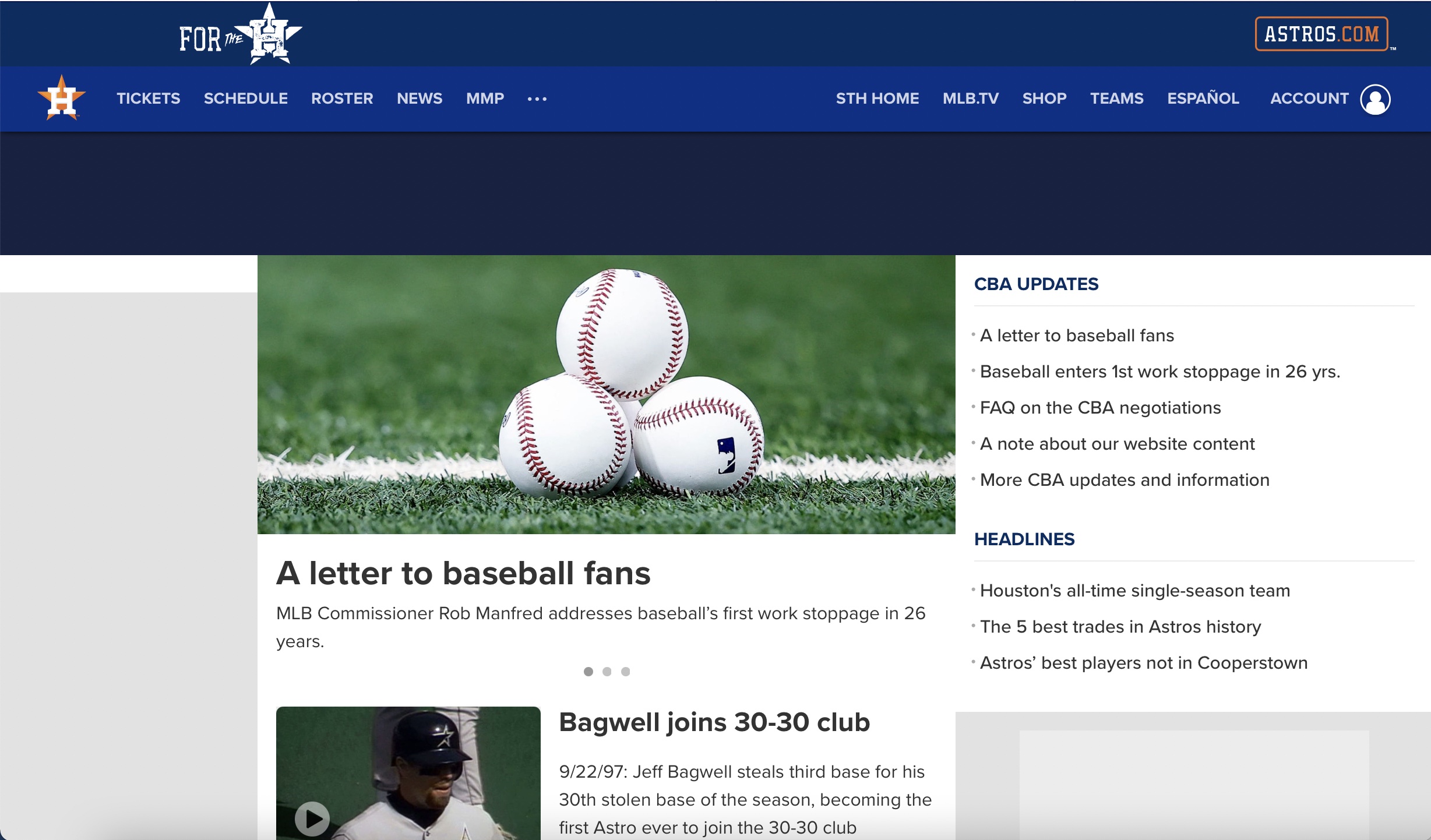
Task: Open the MLB.TV navigation item
Action: tap(971, 98)
